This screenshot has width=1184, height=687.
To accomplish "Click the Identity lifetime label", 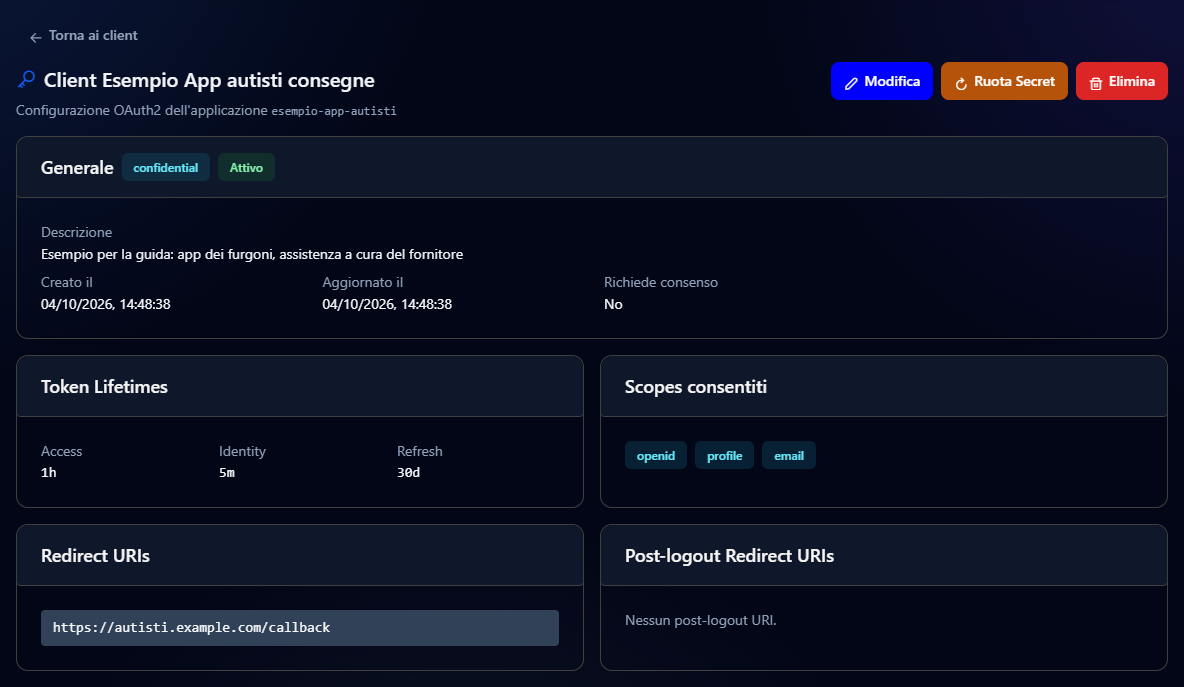I will tap(242, 451).
